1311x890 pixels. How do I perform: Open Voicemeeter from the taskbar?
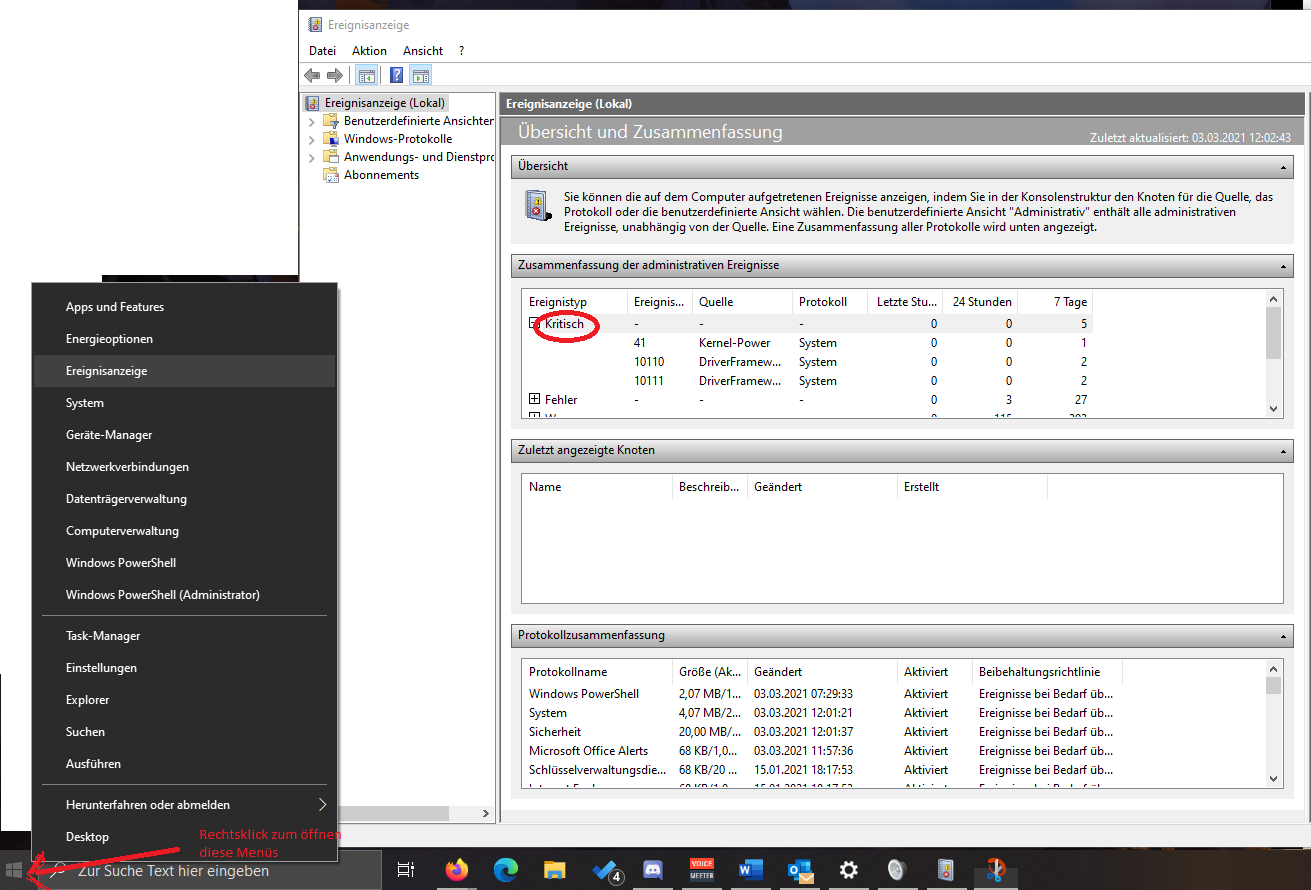point(702,870)
